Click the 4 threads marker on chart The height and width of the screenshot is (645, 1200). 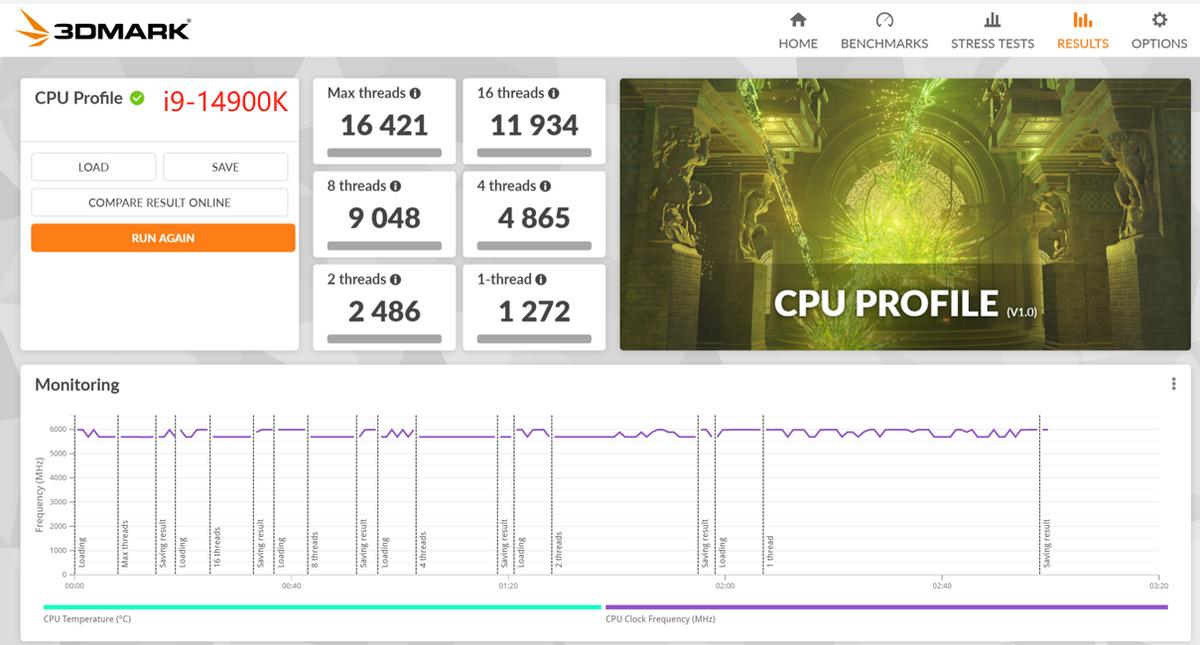423,550
